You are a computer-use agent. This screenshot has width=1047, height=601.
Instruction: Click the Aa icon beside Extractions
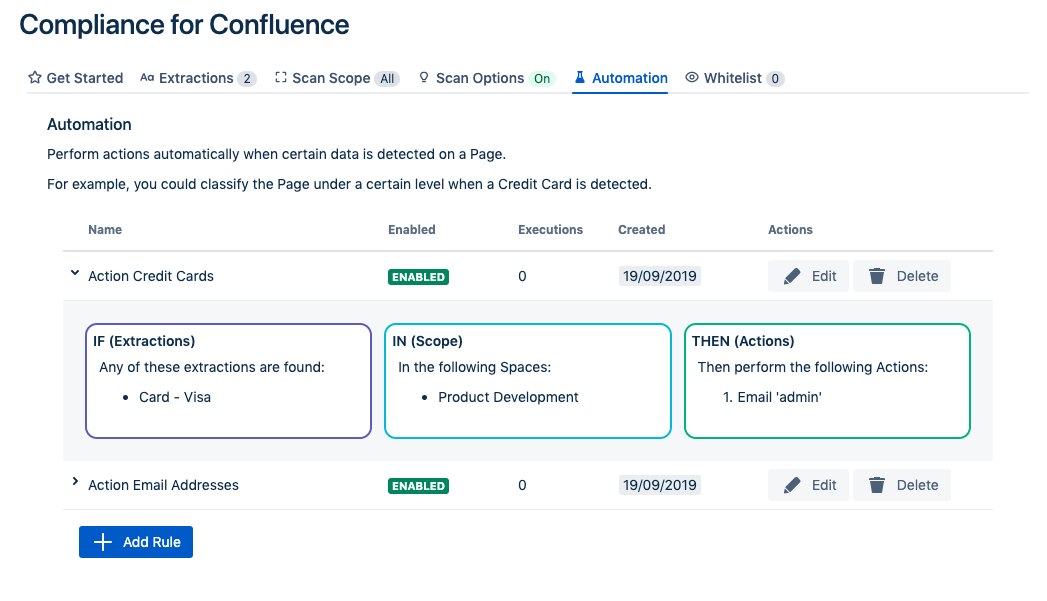147,78
